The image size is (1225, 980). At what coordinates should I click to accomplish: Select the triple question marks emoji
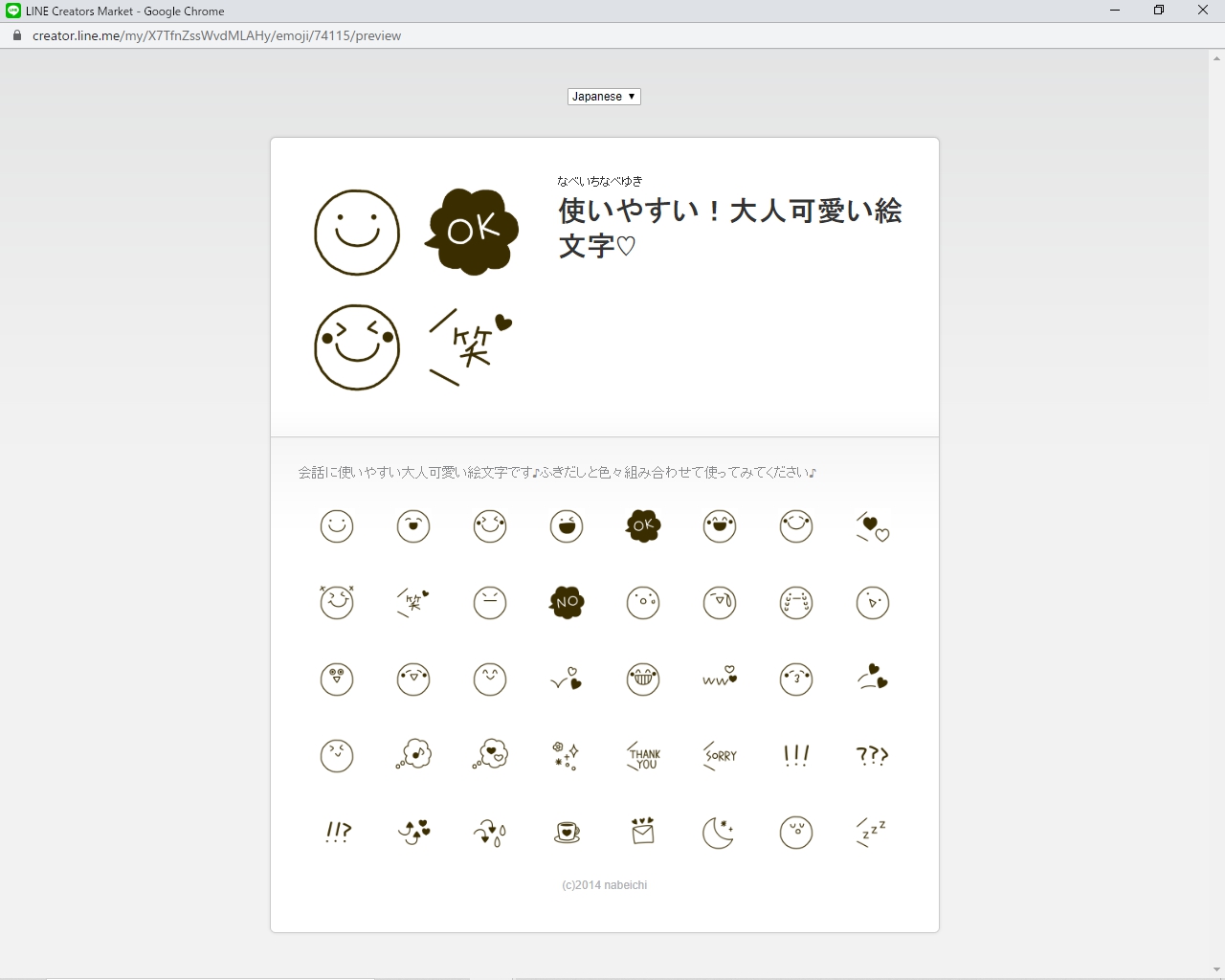coord(873,755)
